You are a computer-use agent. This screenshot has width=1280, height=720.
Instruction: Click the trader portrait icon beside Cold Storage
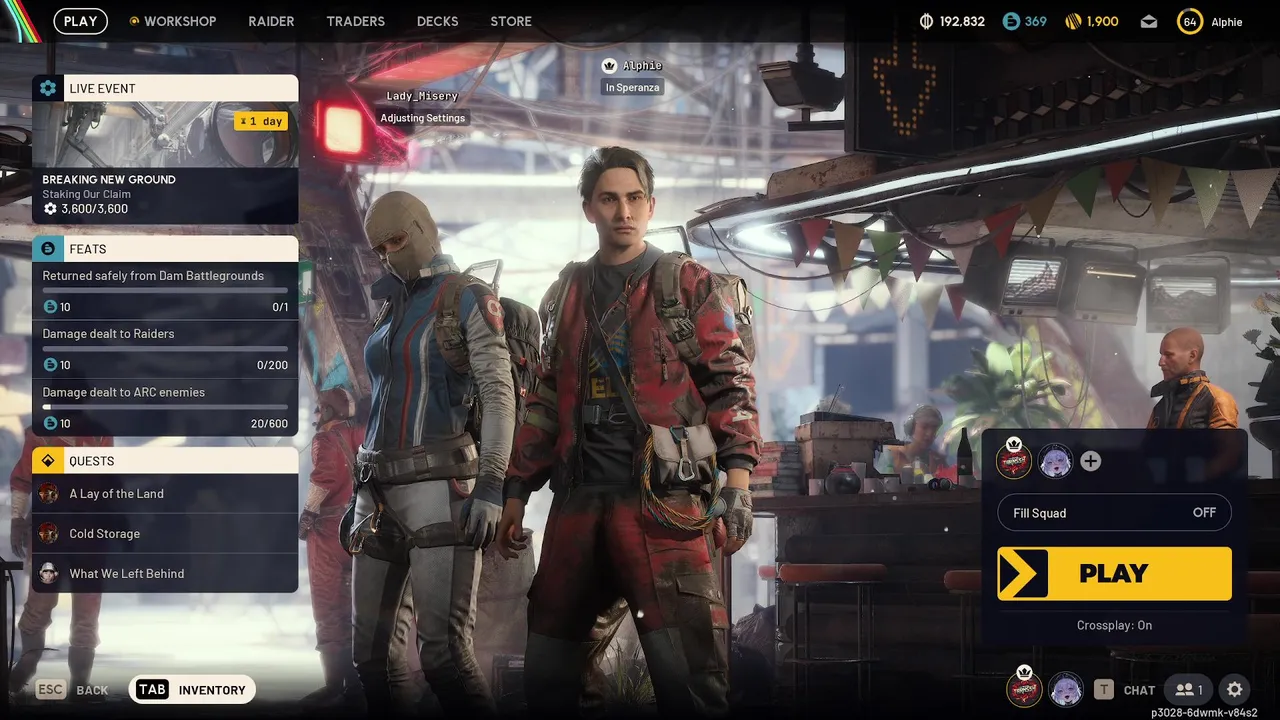(x=48, y=534)
